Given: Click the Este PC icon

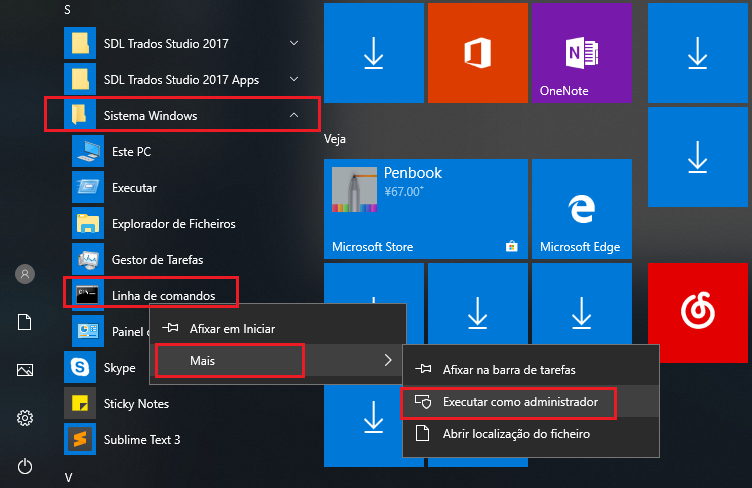Looking at the screenshot, I should [x=88, y=151].
